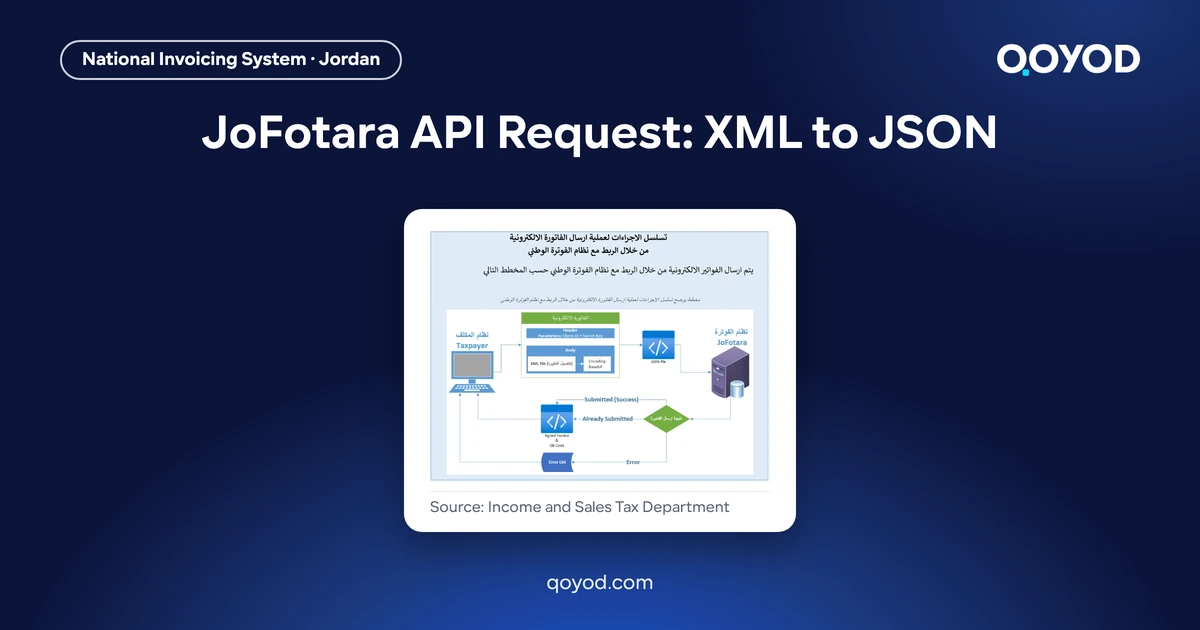
Task: Click the QOYOD logo
Action: [1068, 60]
